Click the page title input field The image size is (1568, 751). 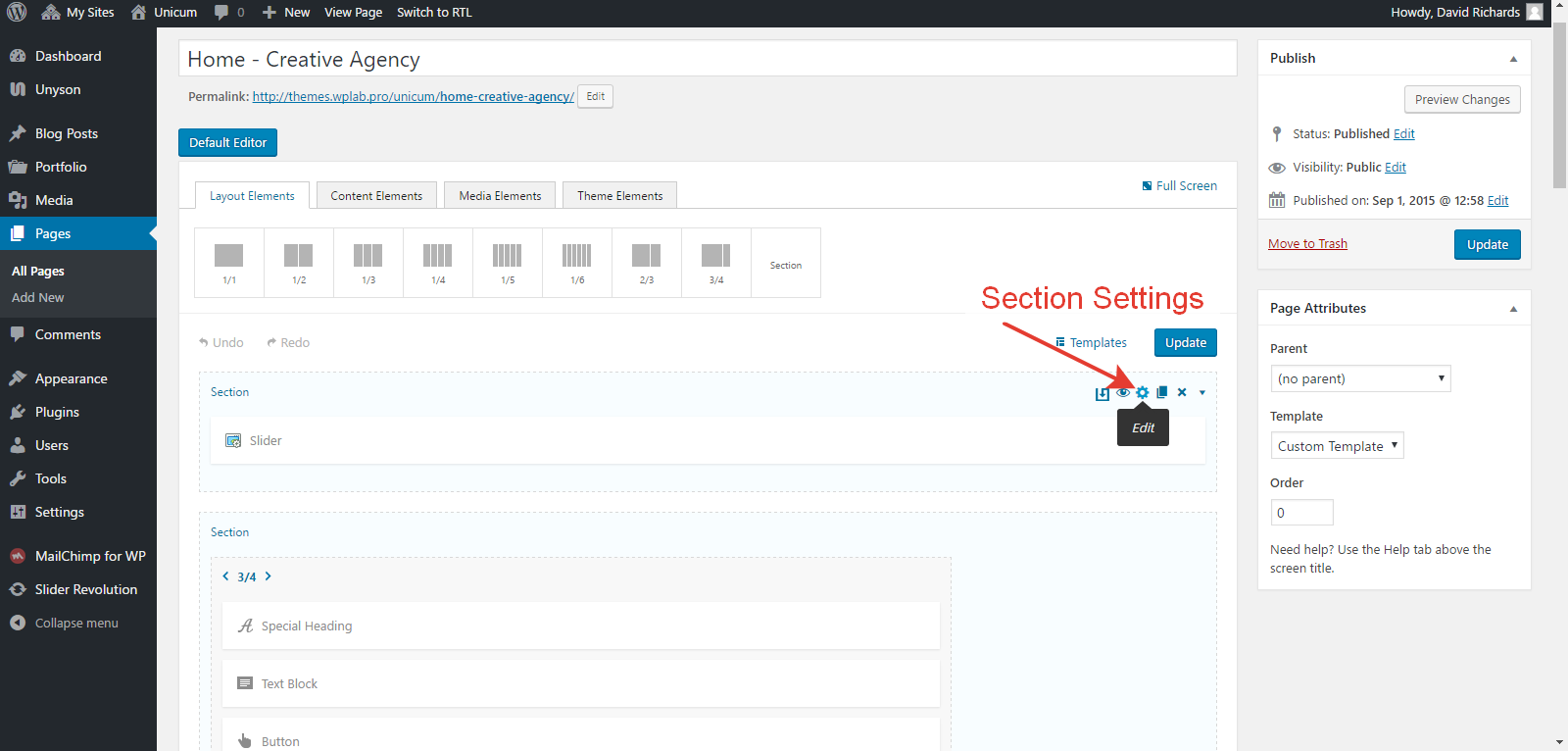pyautogui.click(x=708, y=59)
